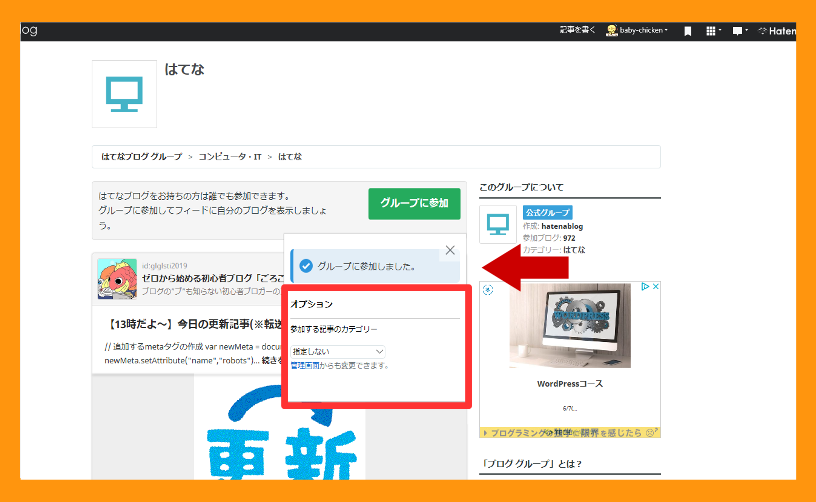This screenshot has width=816, height=502.
Task: Click the オプション heading in popup
Action: point(311,304)
